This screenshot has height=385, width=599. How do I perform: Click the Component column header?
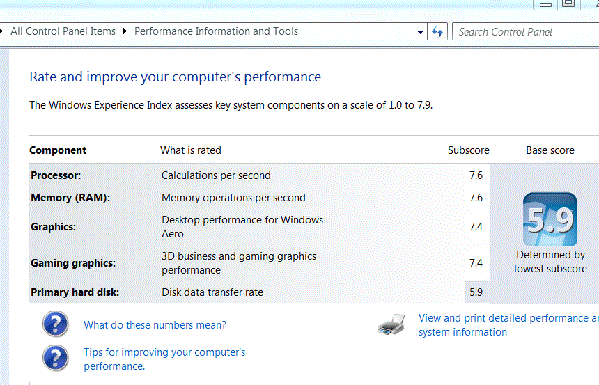[58, 150]
